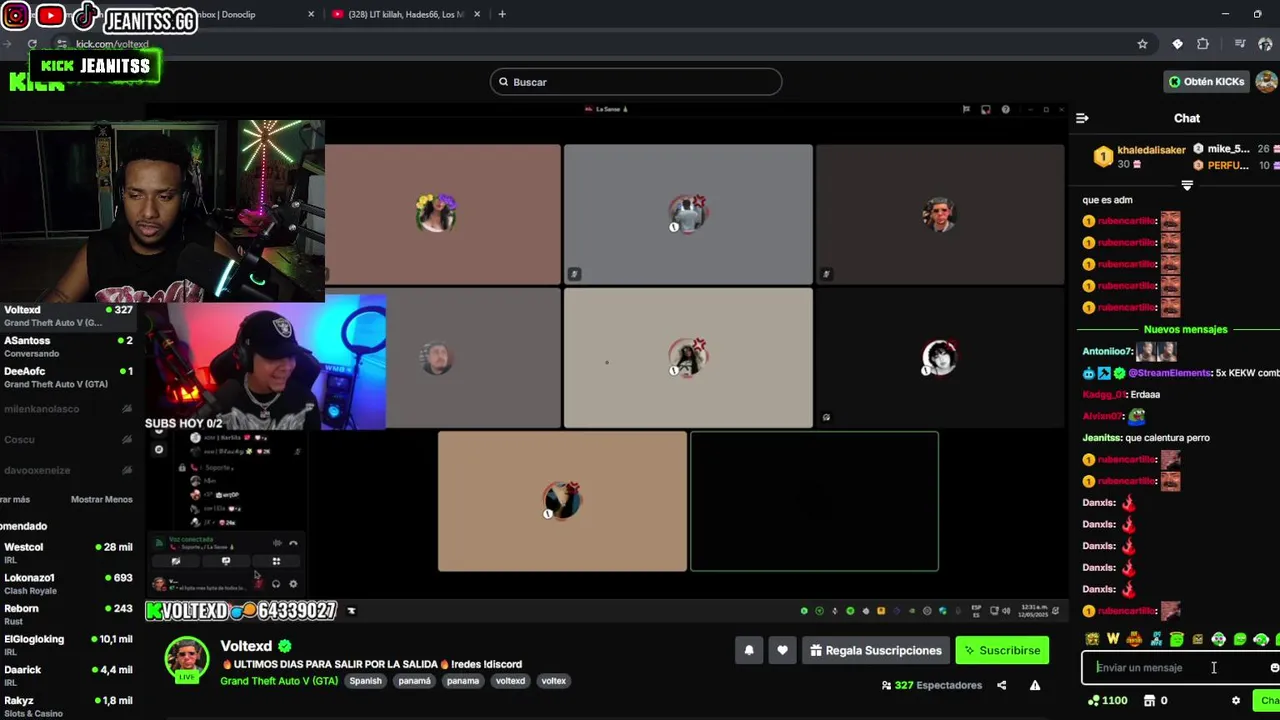Image resolution: width=1280 pixels, height=720 pixels.
Task: Open the Reborn recommended channel
Action: pos(68,614)
